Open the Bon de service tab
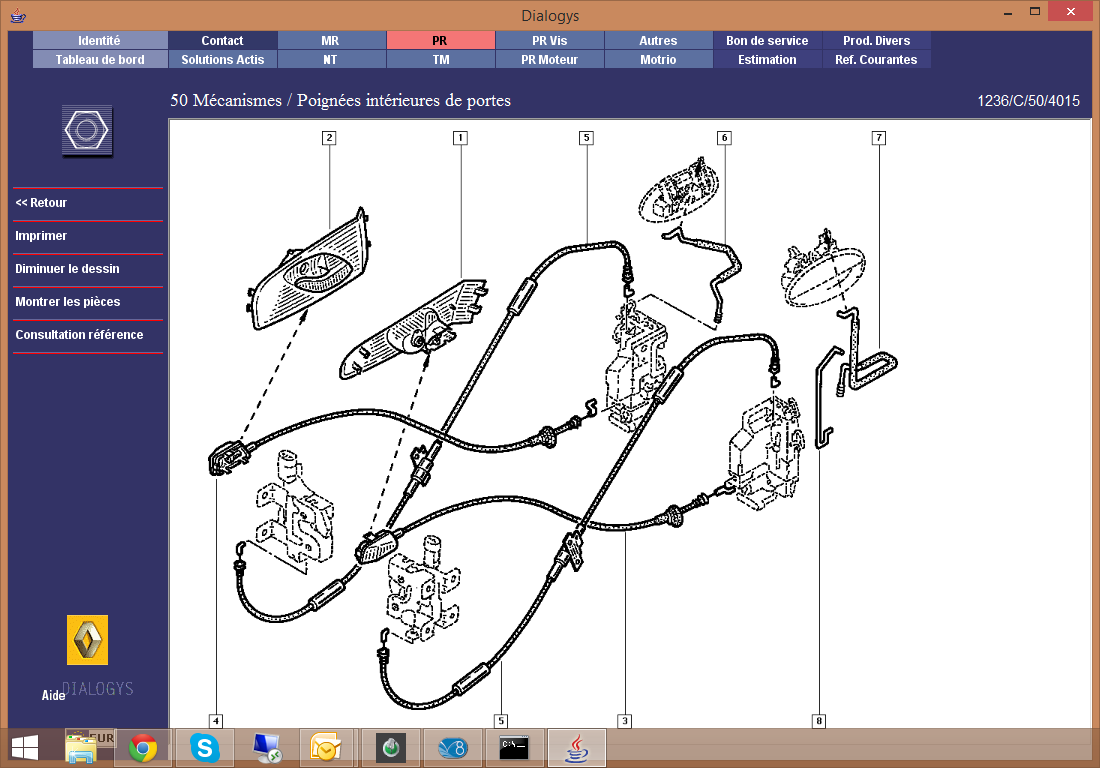 767,41
